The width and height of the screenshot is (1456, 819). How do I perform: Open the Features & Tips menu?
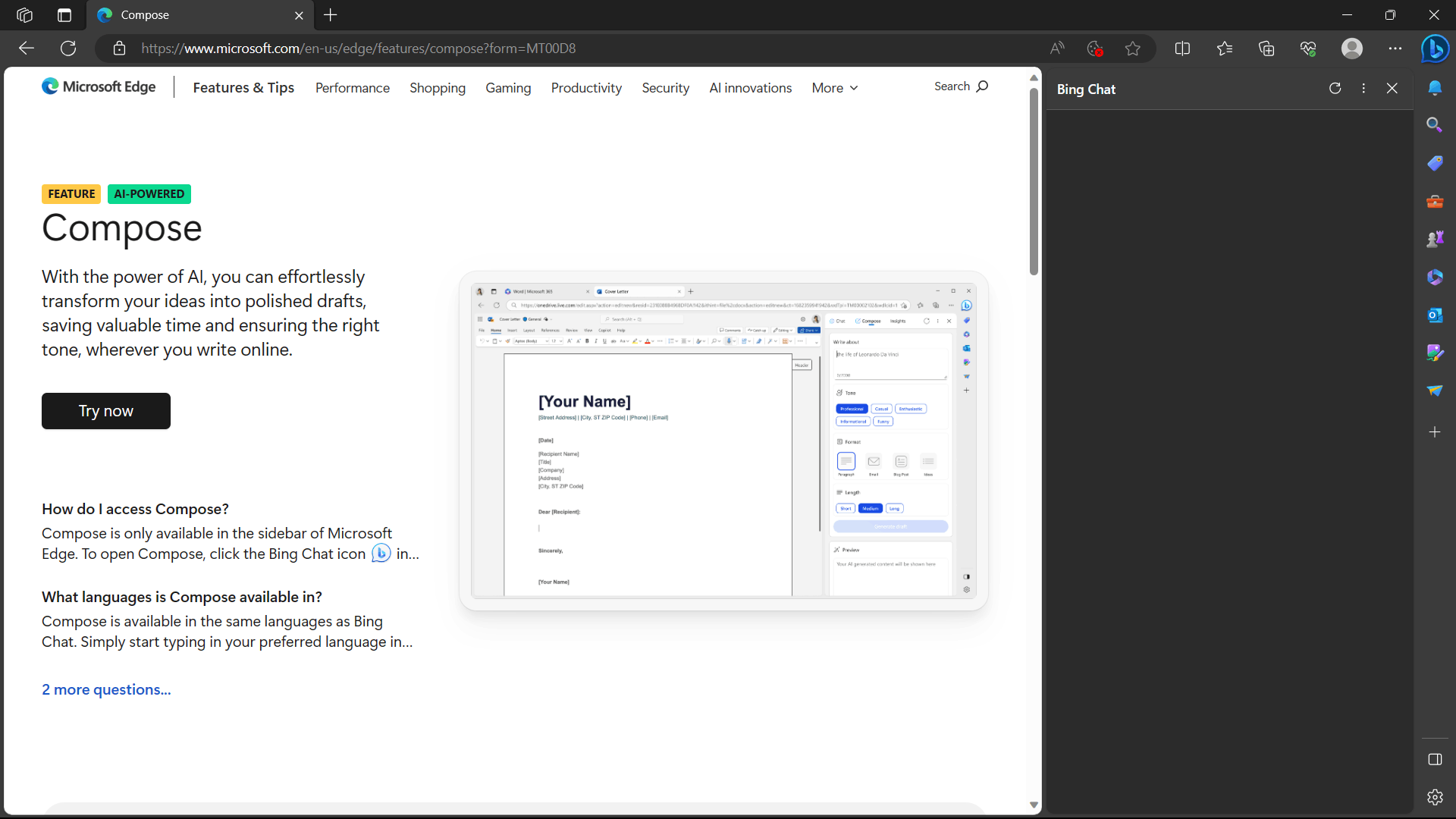tap(243, 88)
